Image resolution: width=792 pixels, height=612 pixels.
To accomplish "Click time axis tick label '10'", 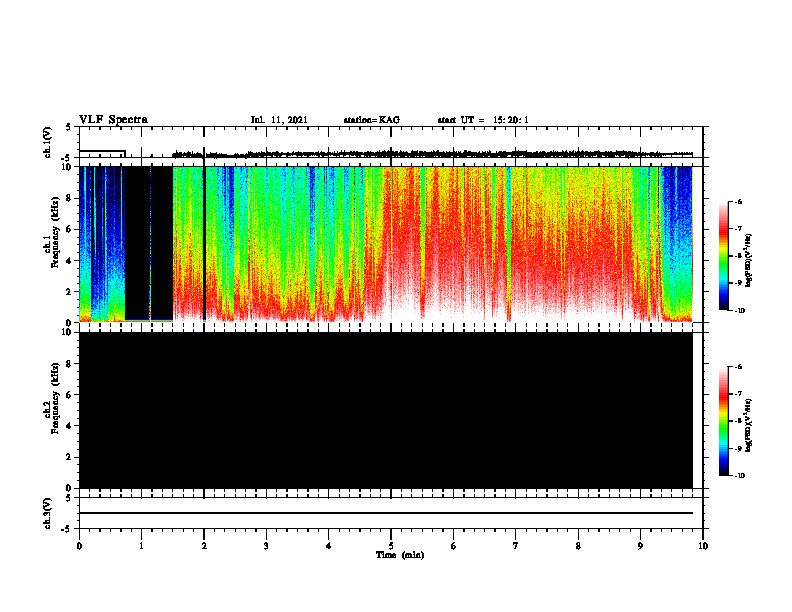I will 703,546.
